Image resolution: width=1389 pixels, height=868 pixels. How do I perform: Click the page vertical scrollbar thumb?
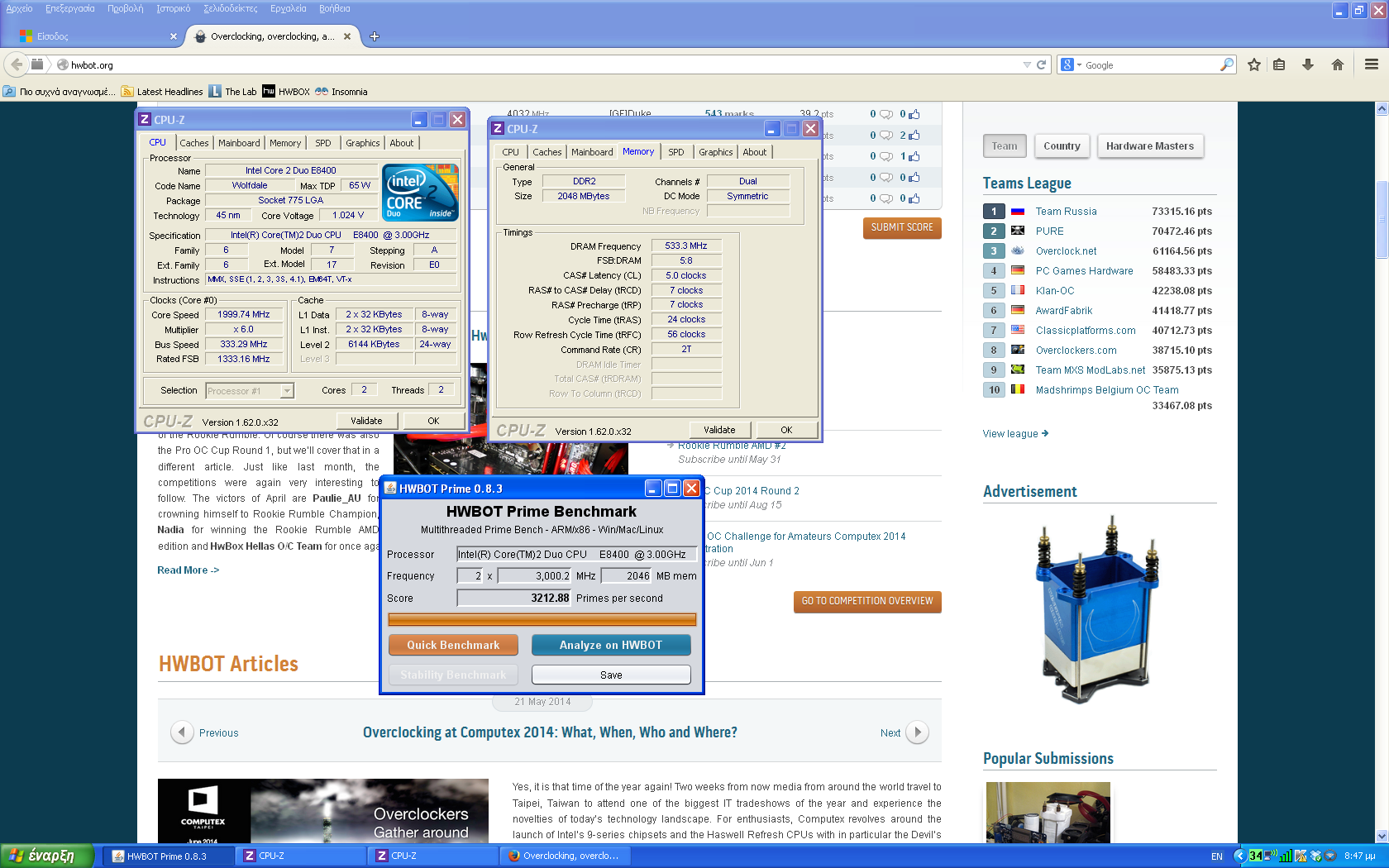[1382, 218]
